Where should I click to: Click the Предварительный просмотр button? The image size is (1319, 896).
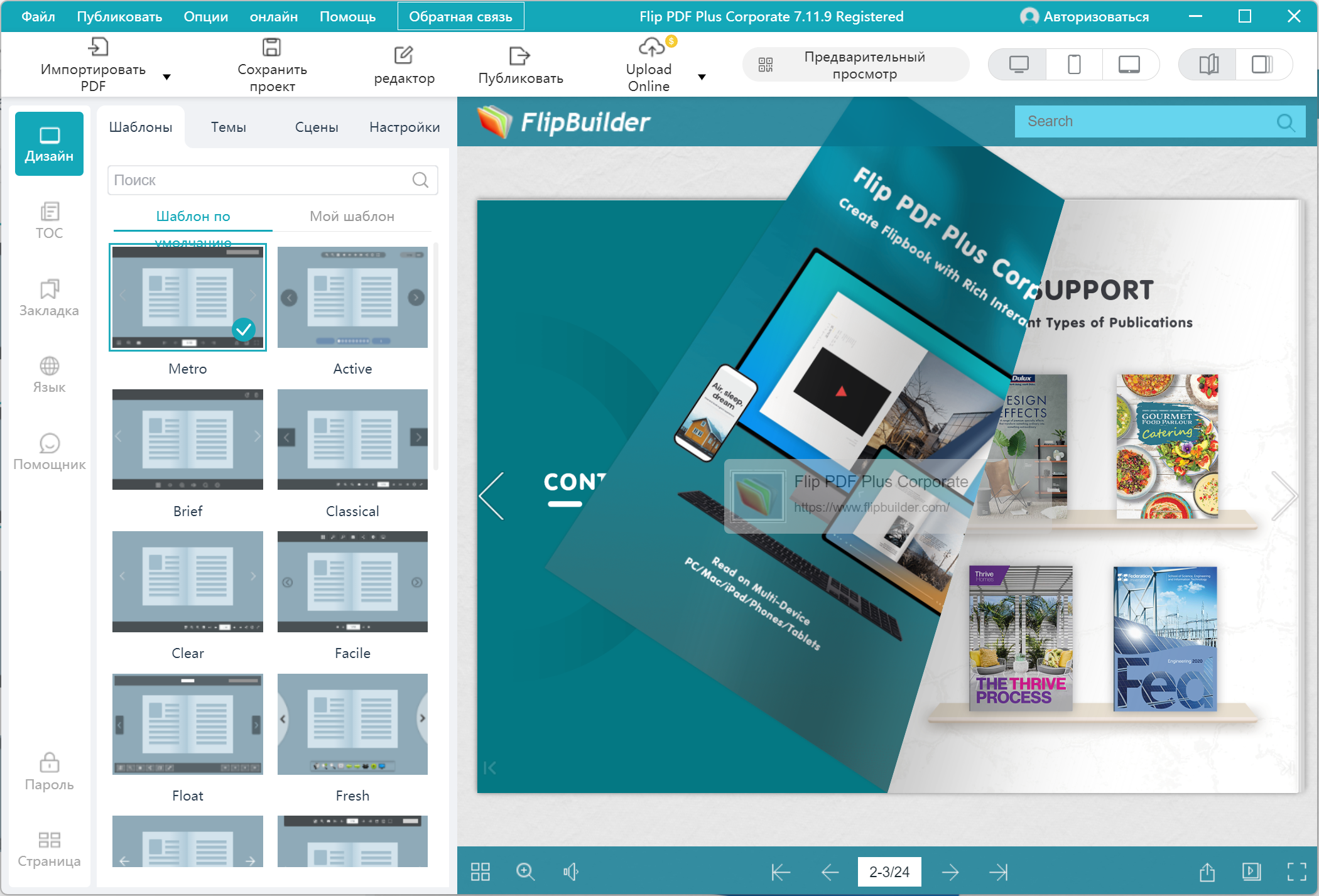click(x=855, y=65)
